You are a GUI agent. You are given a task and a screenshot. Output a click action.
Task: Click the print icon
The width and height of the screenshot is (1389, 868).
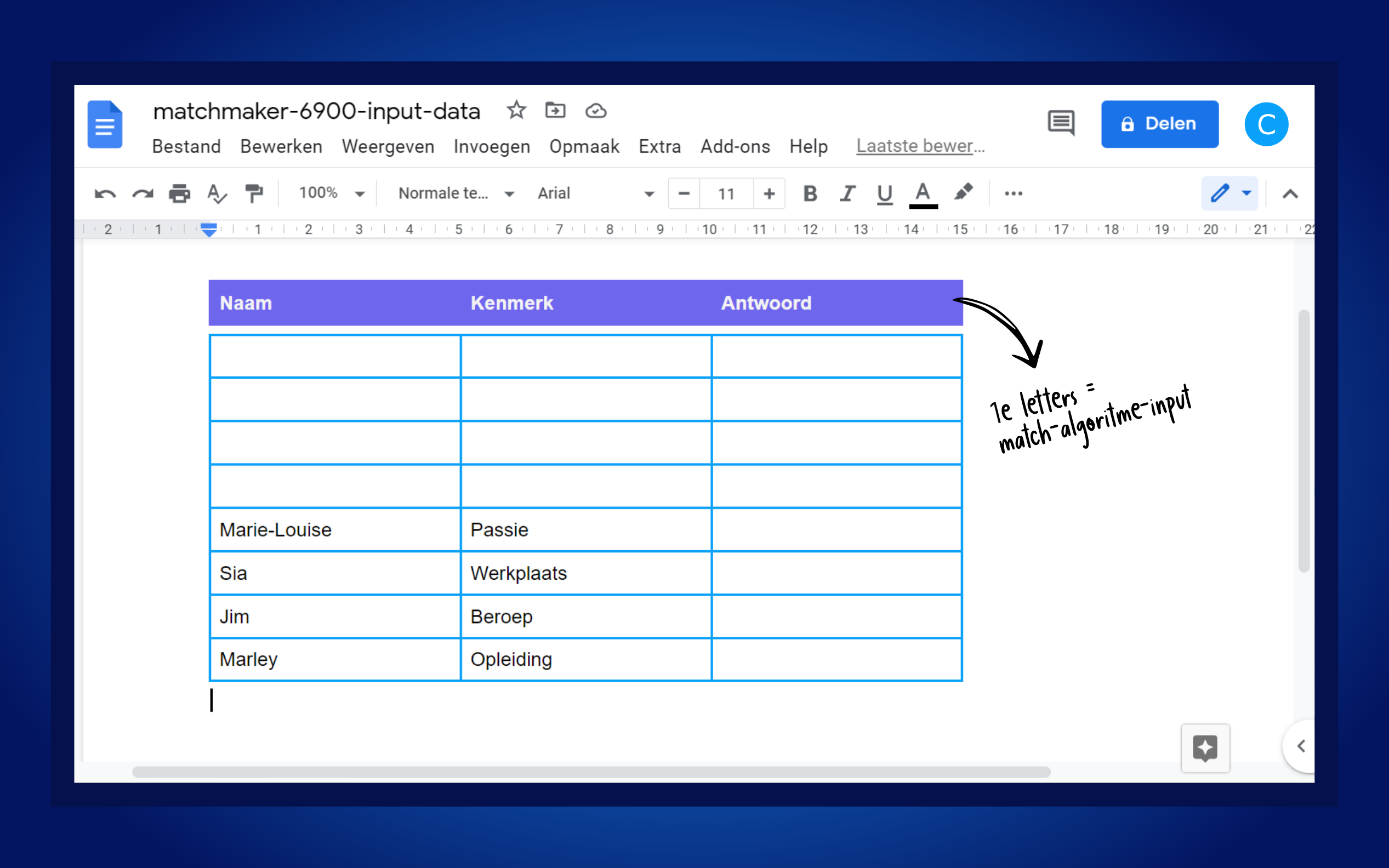pos(180,194)
